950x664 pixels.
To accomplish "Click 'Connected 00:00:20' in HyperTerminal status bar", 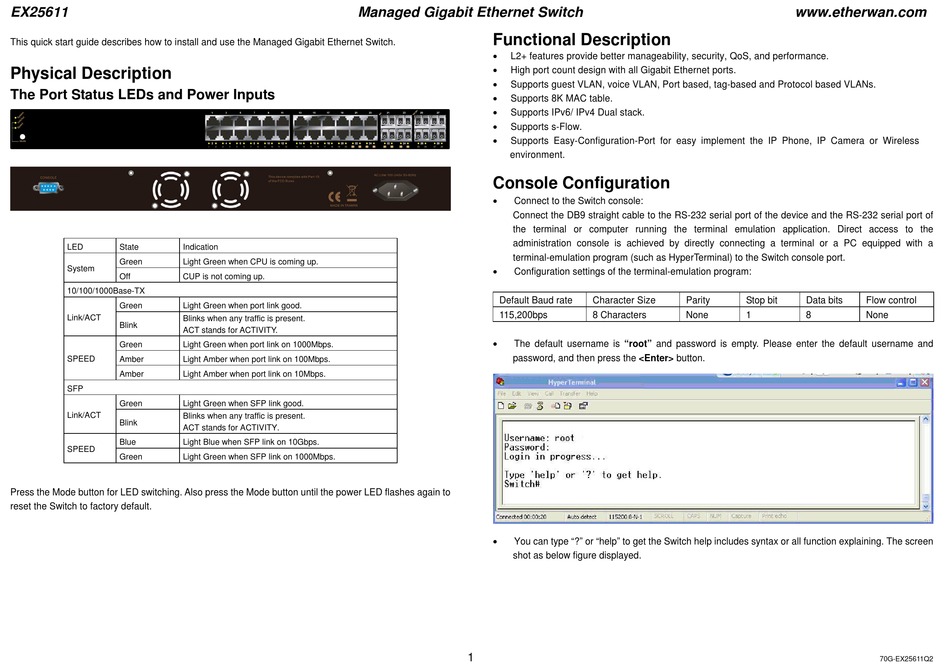I will pos(521,517).
